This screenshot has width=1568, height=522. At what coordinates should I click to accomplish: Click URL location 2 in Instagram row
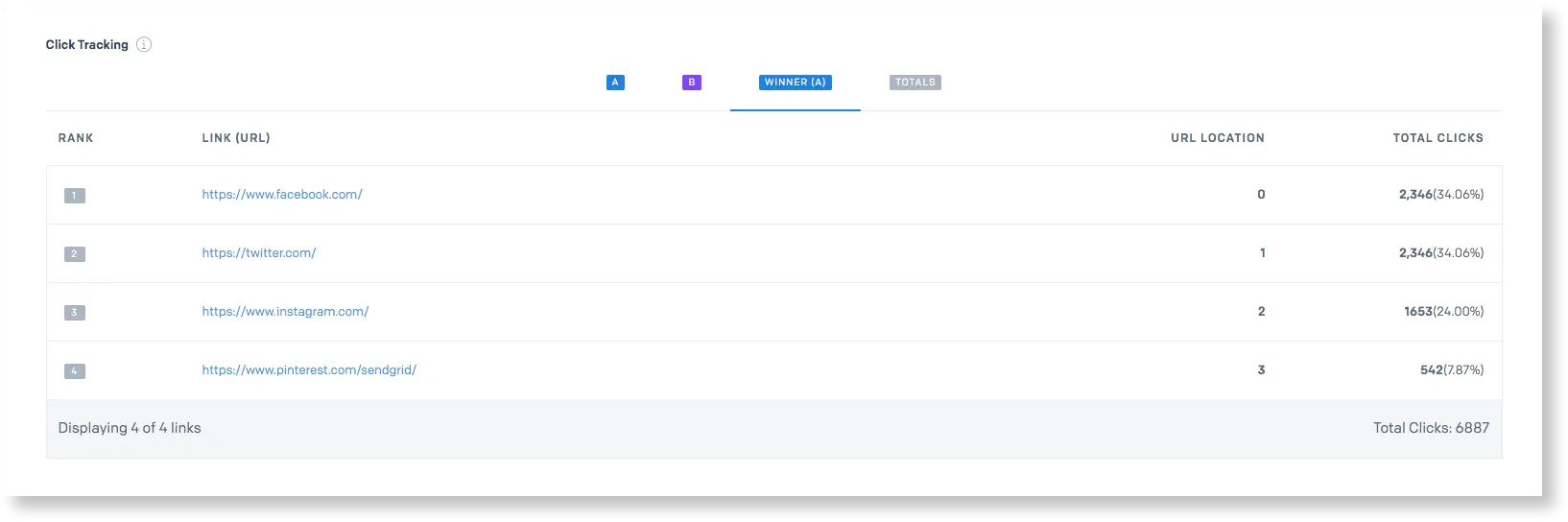click(x=1262, y=312)
